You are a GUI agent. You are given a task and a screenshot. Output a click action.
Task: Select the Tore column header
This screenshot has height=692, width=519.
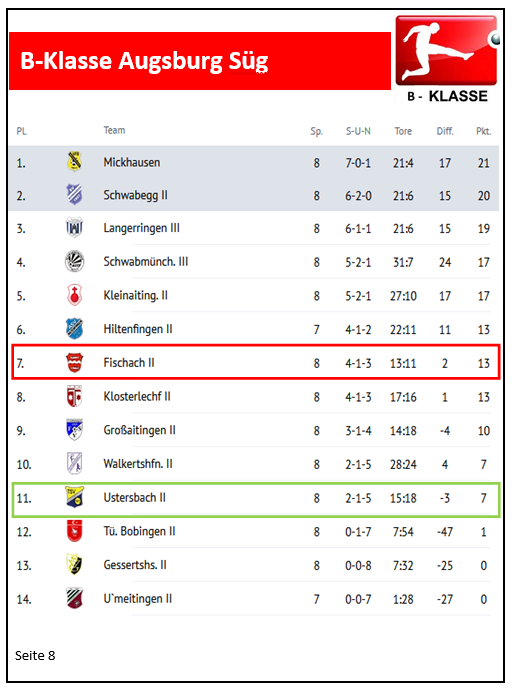[x=403, y=131]
